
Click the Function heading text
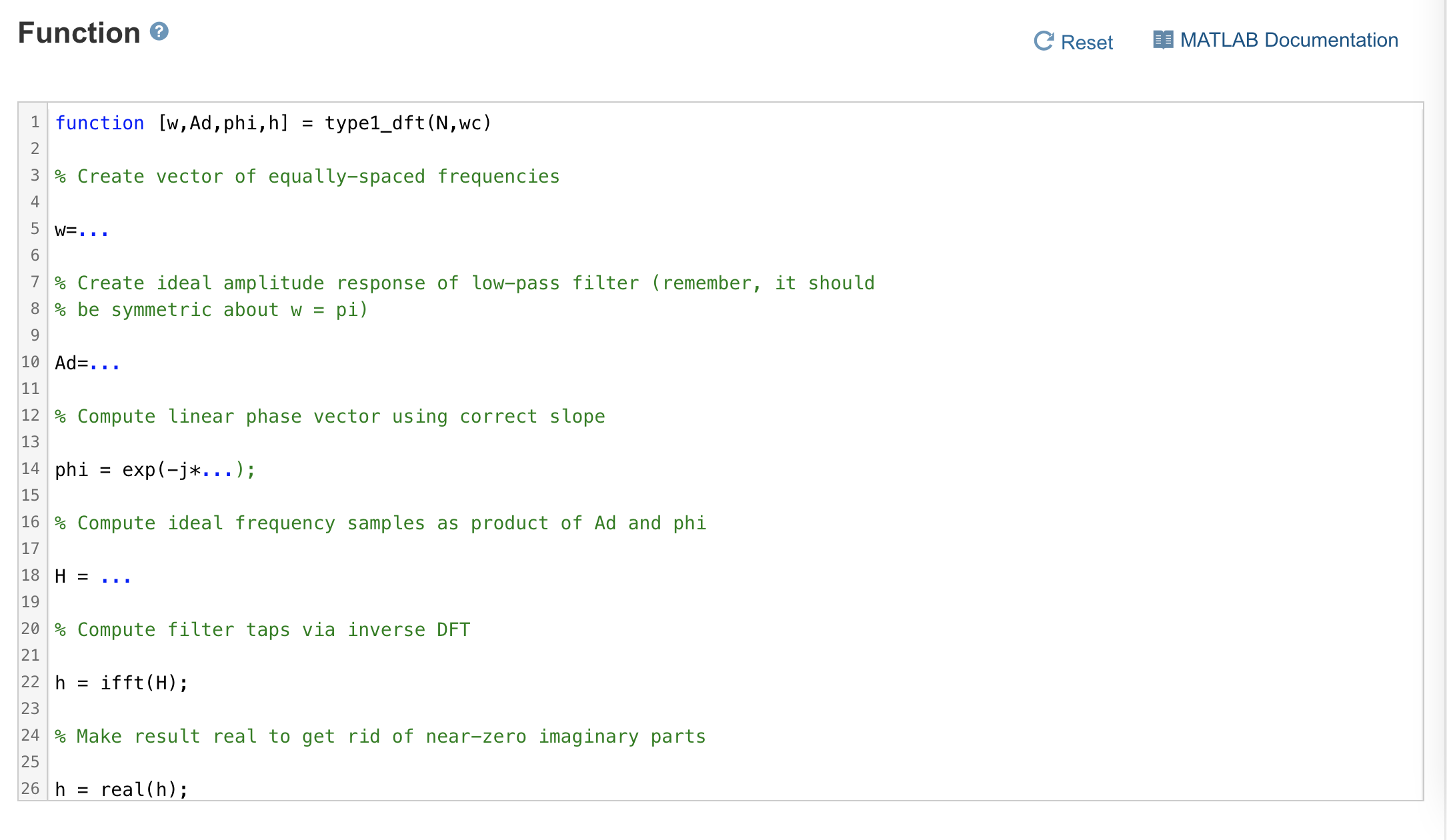click(79, 33)
